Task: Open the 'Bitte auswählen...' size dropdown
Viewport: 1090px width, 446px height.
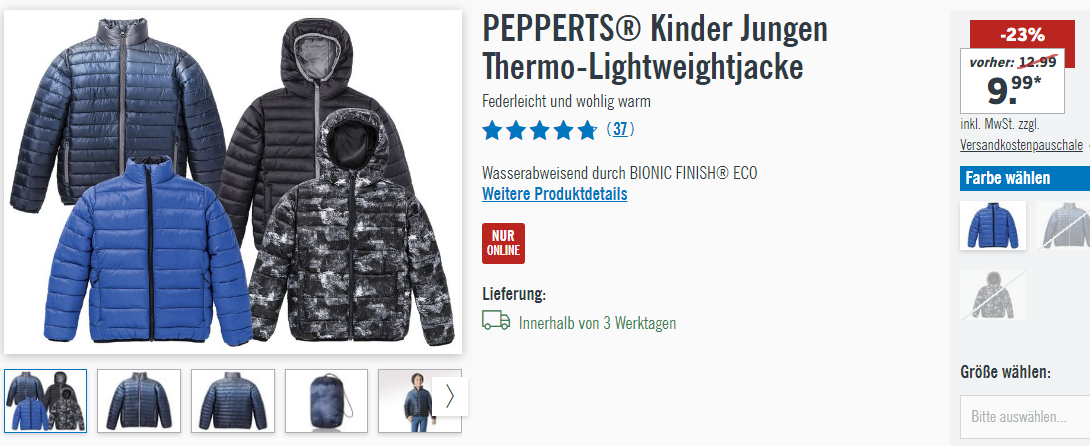Action: (1025, 417)
